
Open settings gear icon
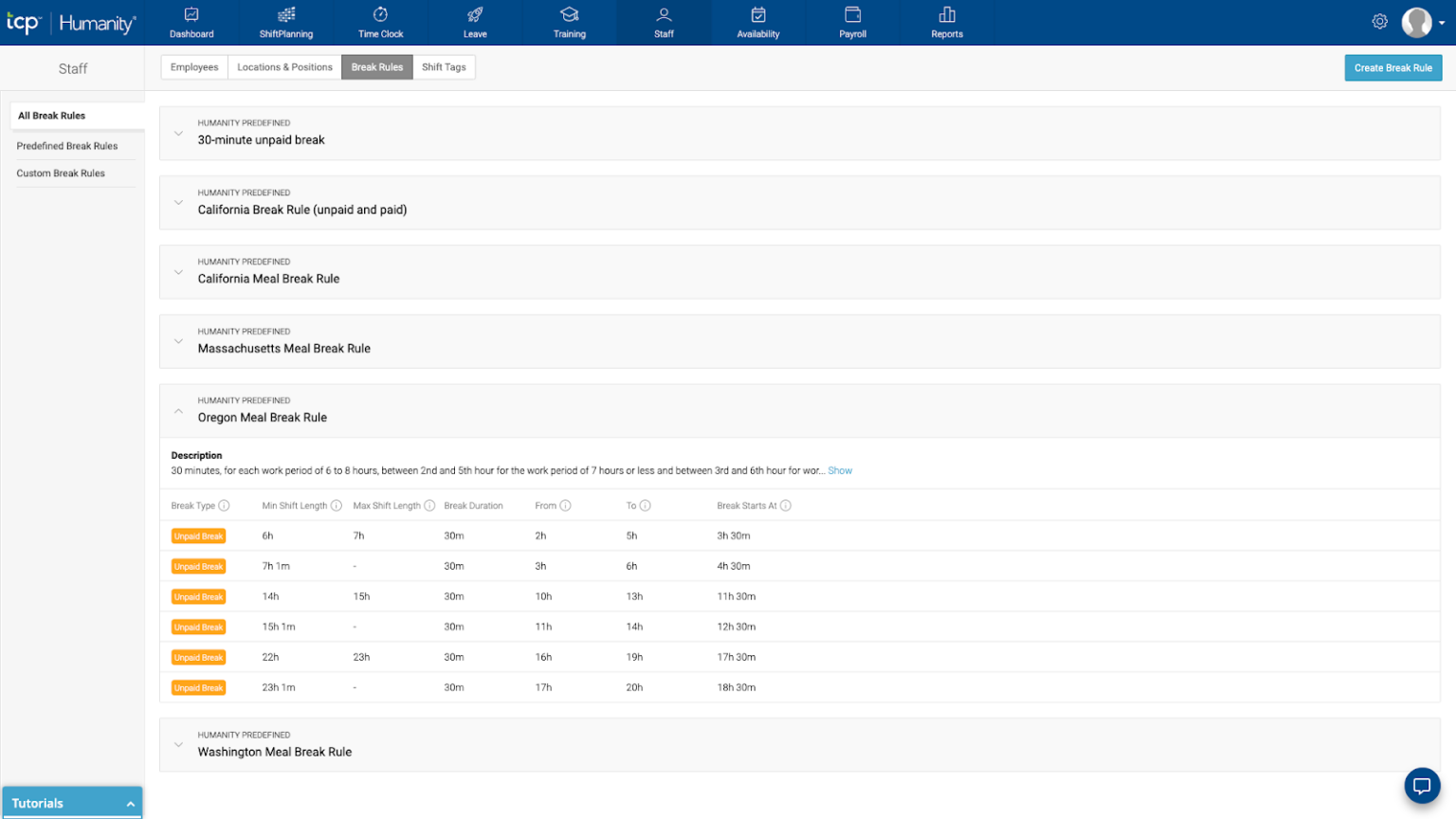[x=1379, y=22]
